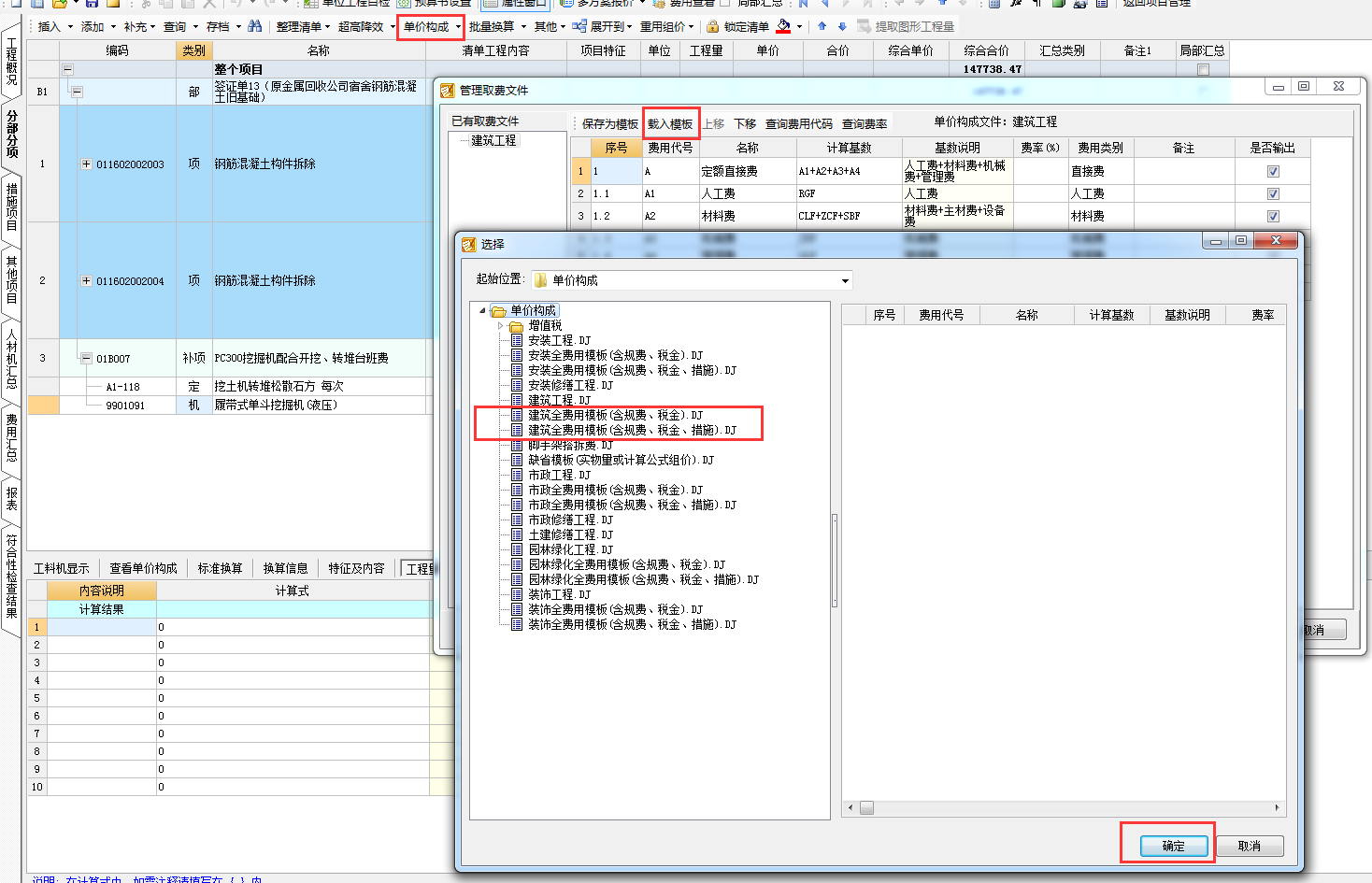The image size is (1372, 883).
Task: Switch to the 标准换算 tab
Action: [x=220, y=568]
